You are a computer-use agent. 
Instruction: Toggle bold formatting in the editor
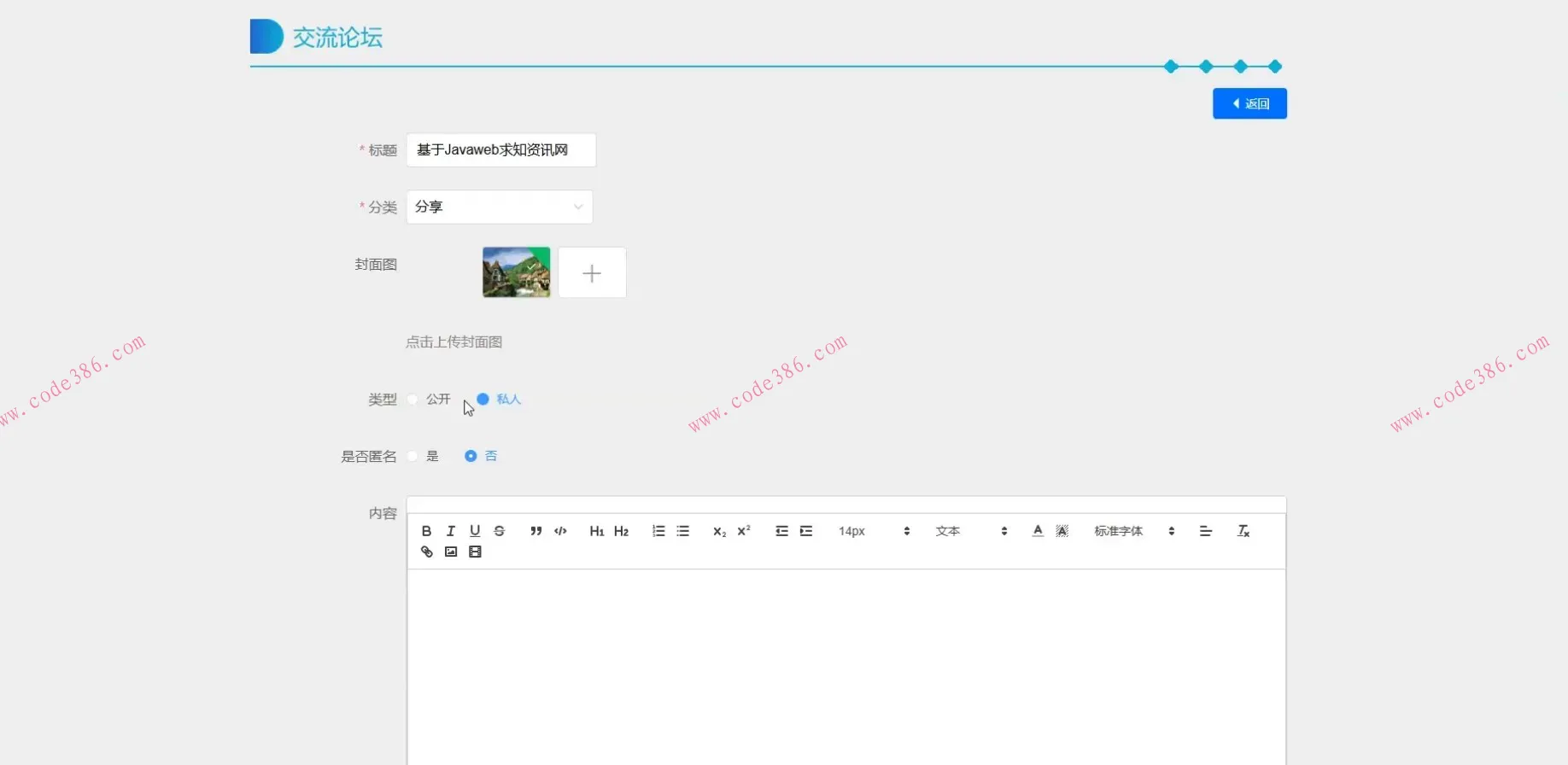click(426, 531)
